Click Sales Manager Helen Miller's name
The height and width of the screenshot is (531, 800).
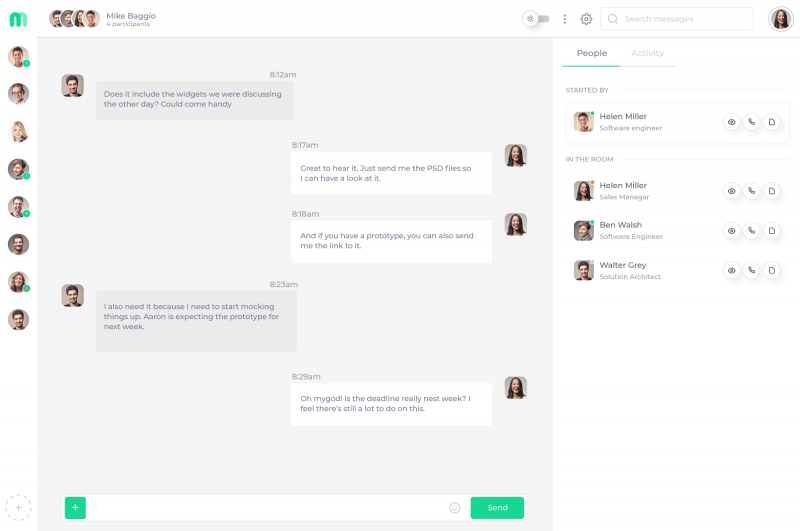click(623, 185)
